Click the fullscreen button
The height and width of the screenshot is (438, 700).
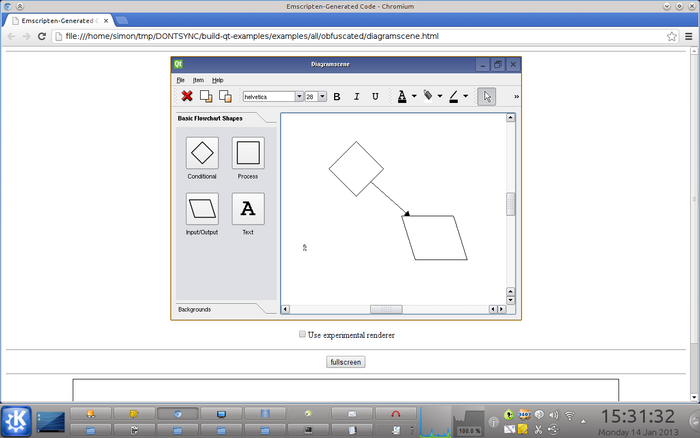(x=346, y=361)
